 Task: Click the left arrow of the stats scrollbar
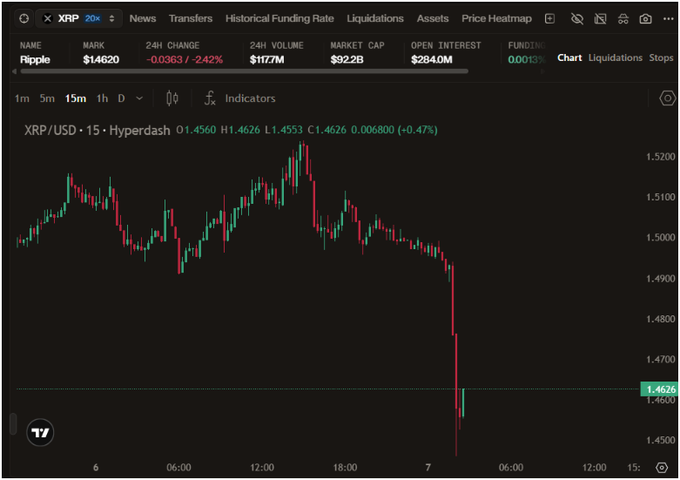[14, 72]
